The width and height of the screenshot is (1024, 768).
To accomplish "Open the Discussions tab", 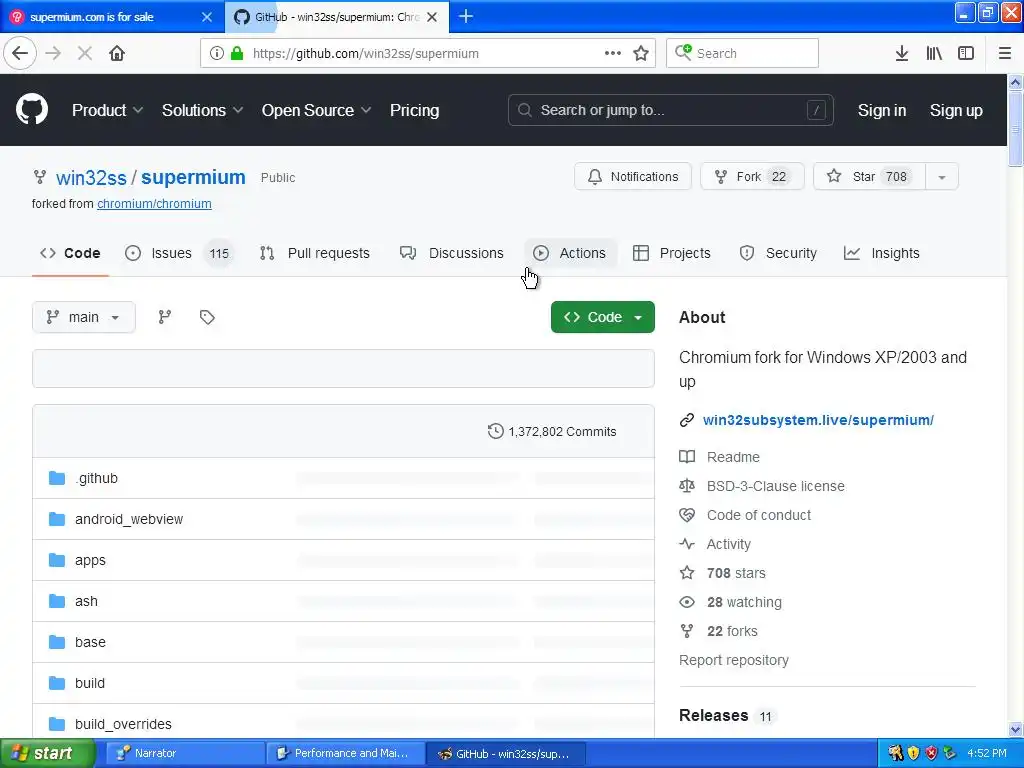I will coord(452,253).
